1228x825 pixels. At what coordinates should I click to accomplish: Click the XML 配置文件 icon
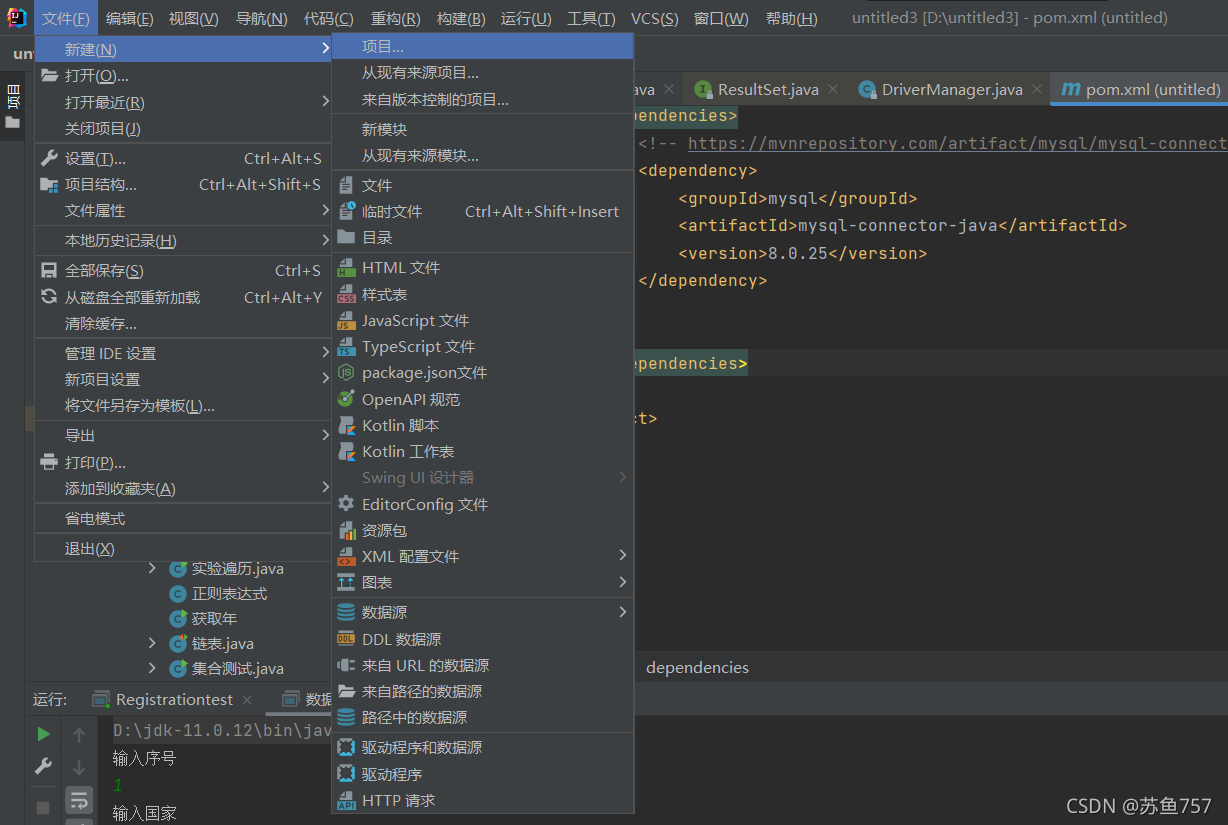tap(346, 556)
